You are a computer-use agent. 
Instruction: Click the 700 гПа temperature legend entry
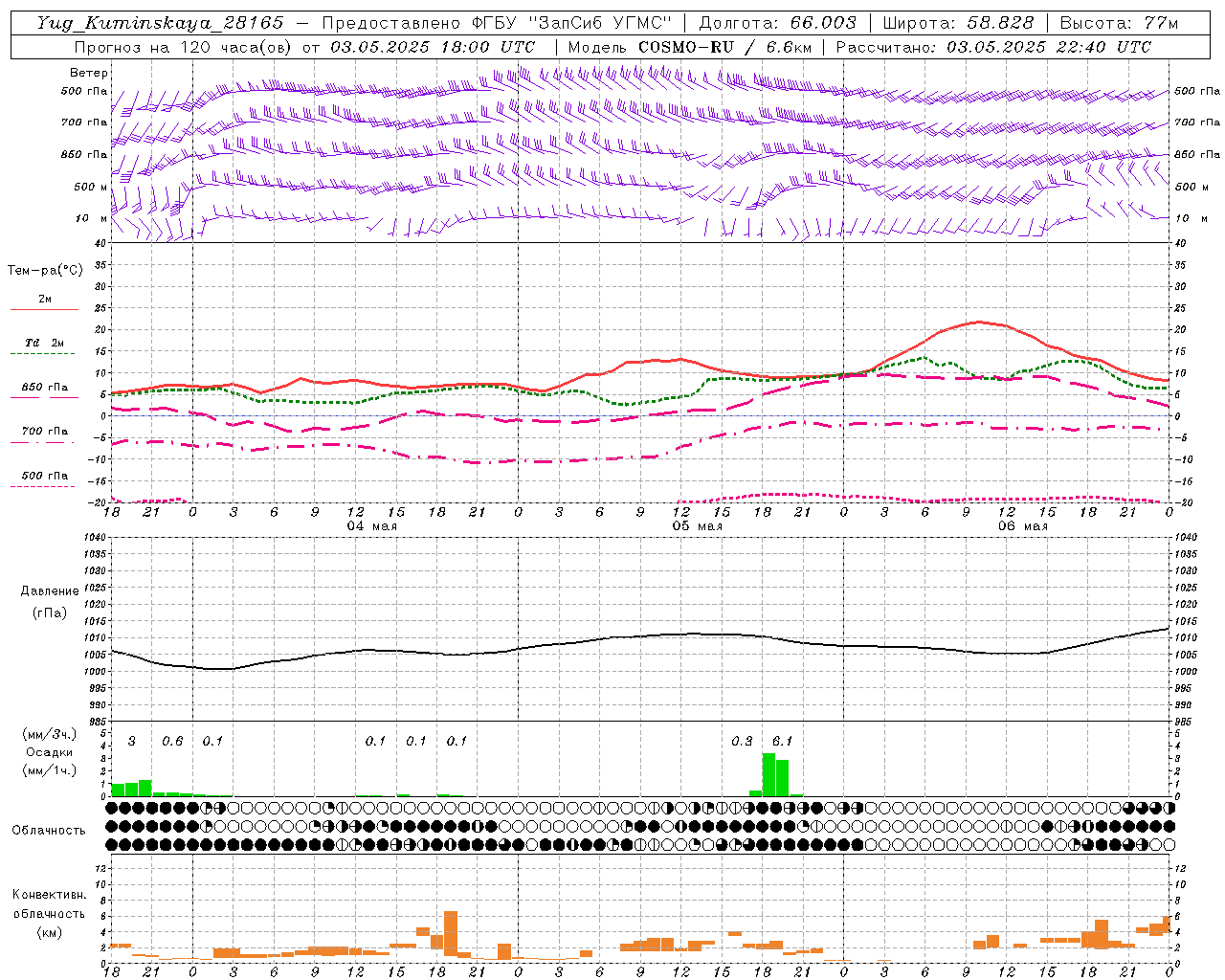point(45,431)
